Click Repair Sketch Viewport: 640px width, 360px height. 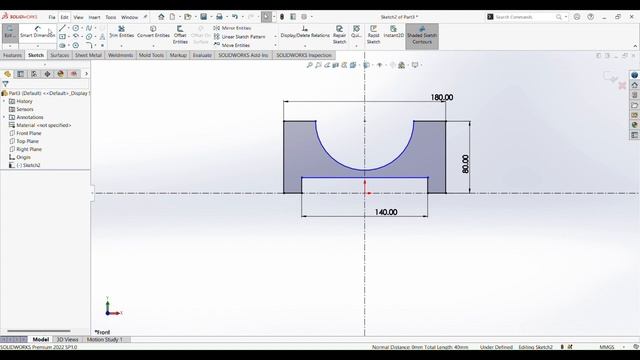(x=339, y=35)
